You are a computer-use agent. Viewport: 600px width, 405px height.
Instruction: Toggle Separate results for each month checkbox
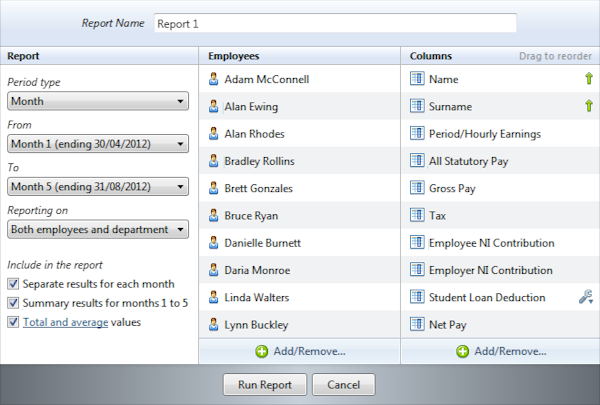click(x=13, y=284)
